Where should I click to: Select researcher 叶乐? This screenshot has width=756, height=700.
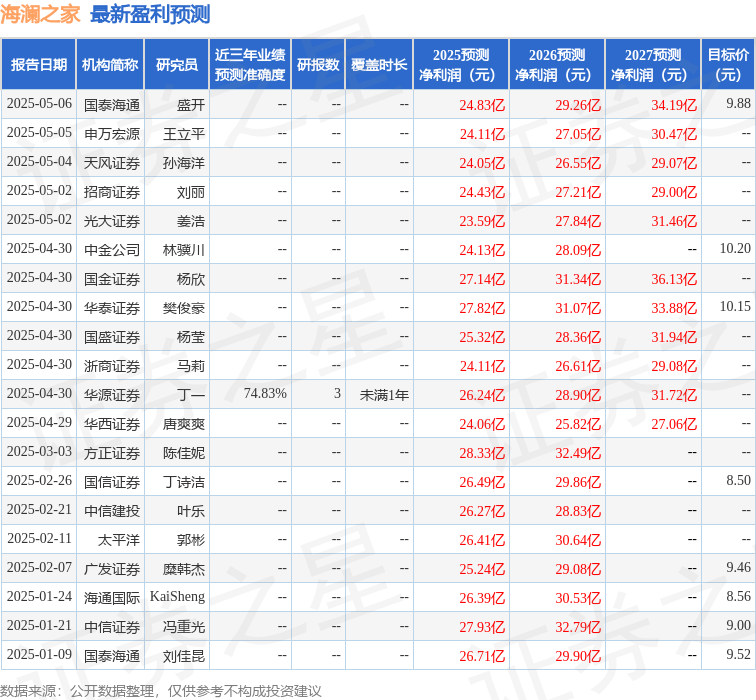pos(191,511)
